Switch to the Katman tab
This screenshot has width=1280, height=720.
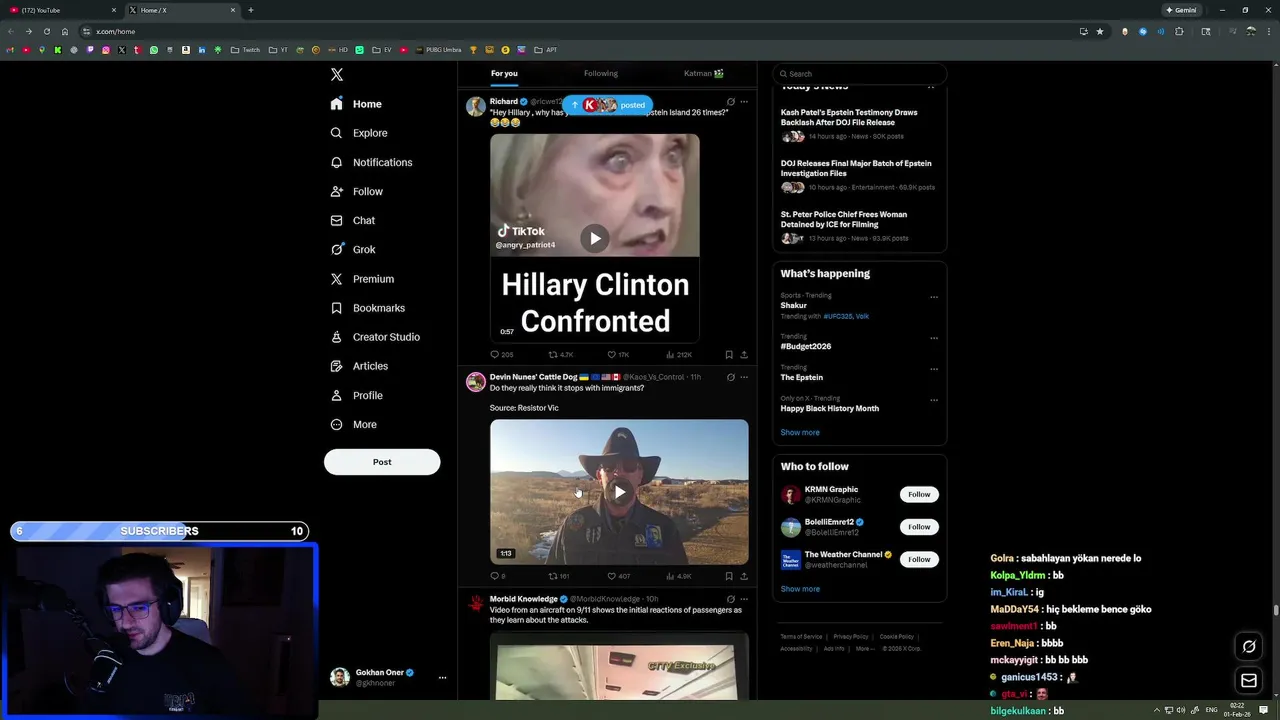(703, 73)
